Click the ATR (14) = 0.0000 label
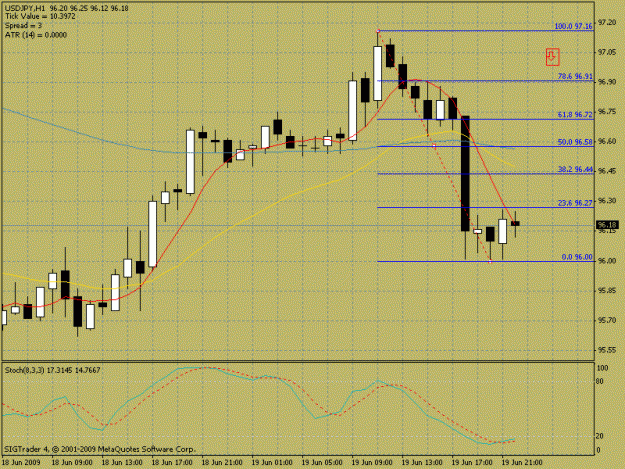The height and width of the screenshot is (469, 625). click(36, 35)
